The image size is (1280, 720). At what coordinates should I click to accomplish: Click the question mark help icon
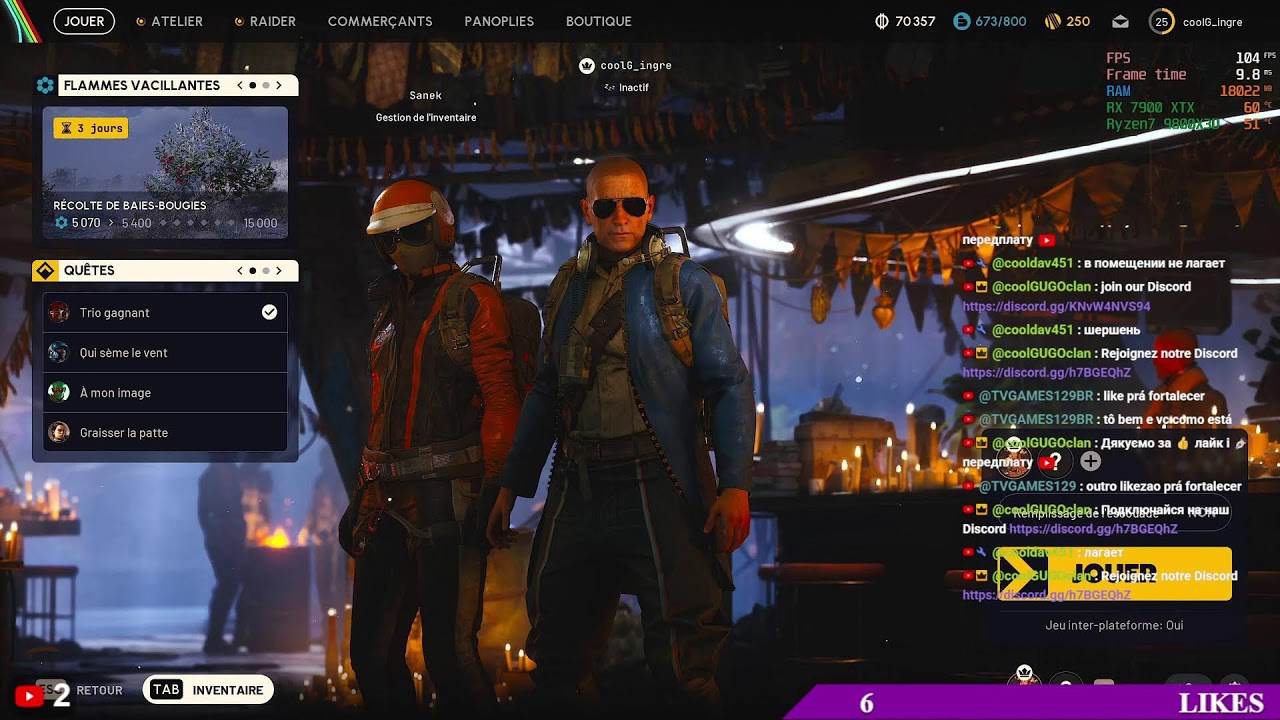pyautogui.click(x=1054, y=462)
